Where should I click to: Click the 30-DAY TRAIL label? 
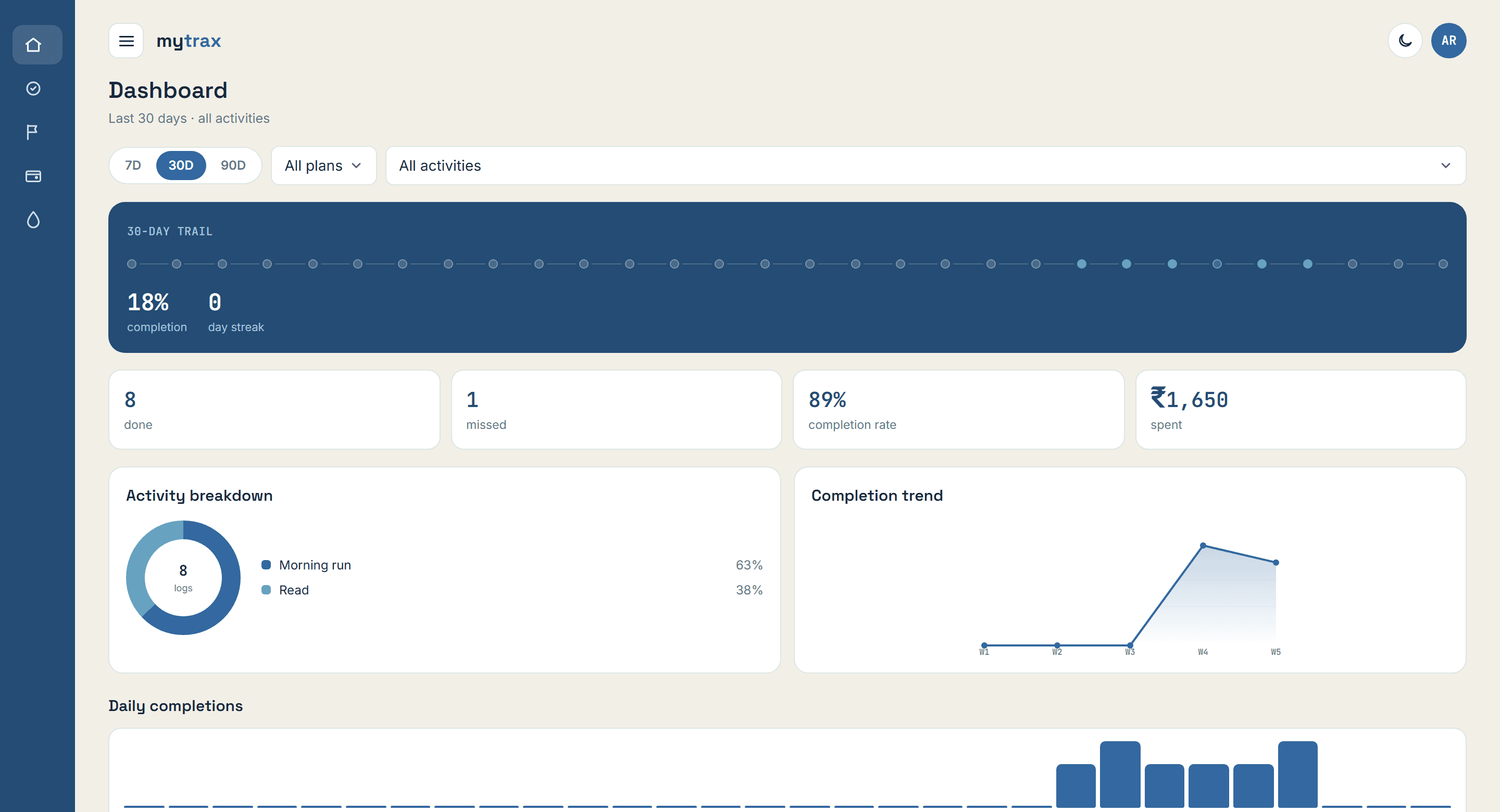tap(169, 231)
